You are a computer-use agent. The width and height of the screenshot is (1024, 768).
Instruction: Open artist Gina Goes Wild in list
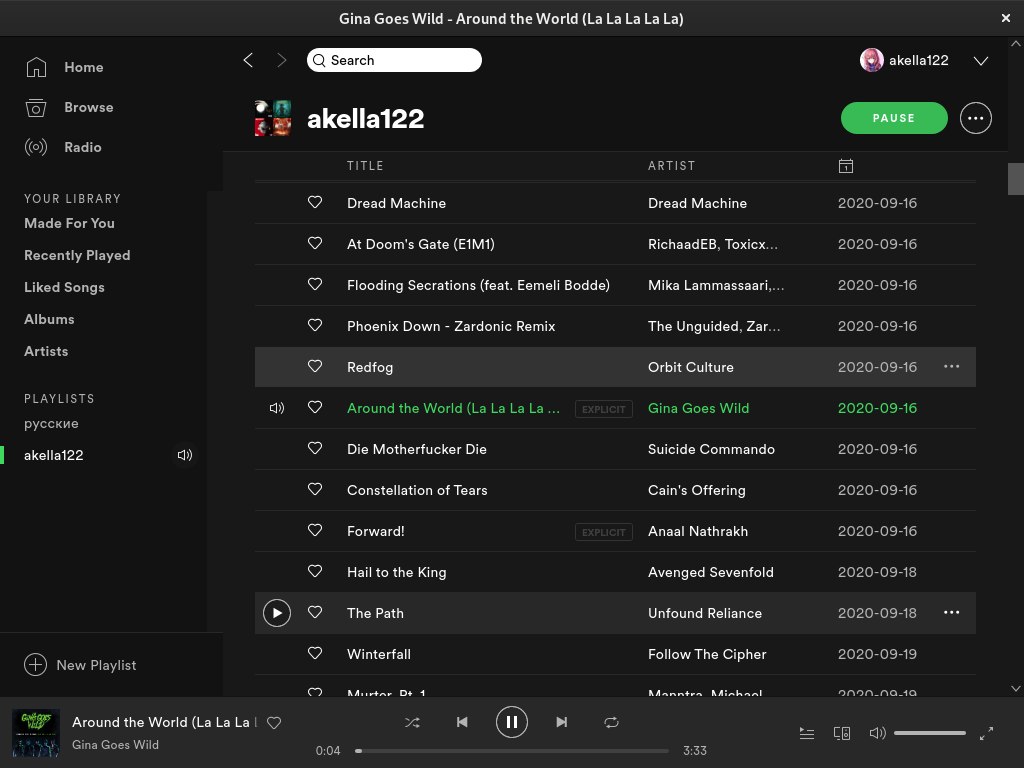tap(698, 408)
